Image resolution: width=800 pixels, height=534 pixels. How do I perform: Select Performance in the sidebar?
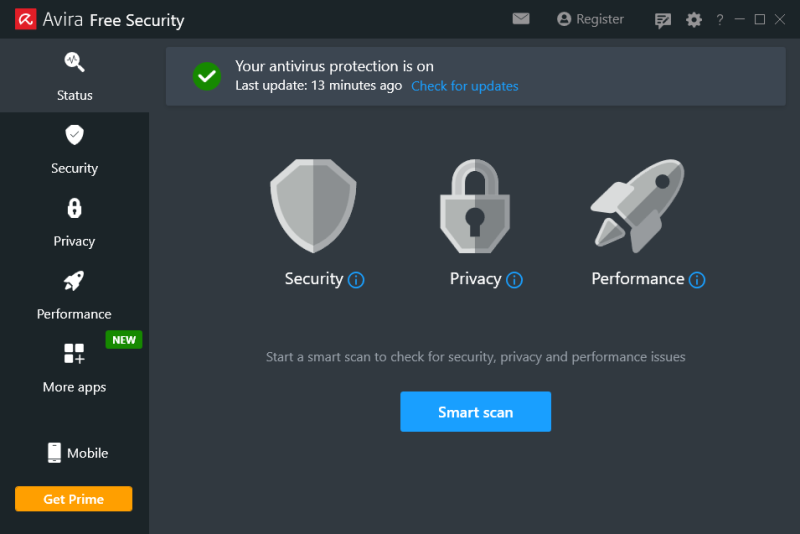click(74, 295)
